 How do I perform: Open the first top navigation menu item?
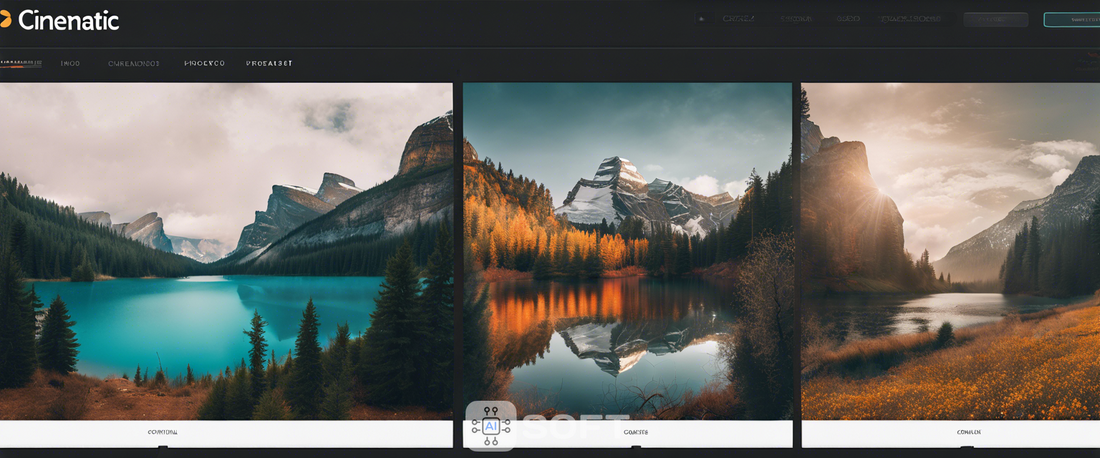tap(739, 19)
